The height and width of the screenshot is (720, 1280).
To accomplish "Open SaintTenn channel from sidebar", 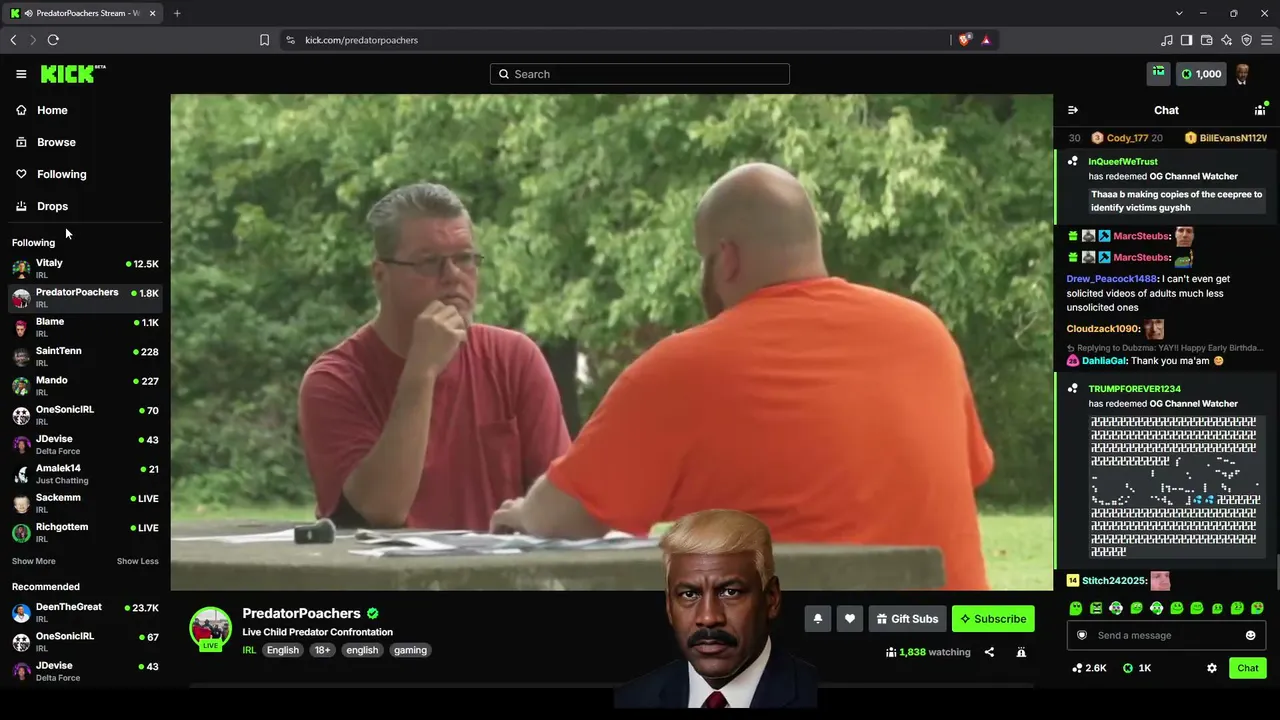I will pos(85,356).
